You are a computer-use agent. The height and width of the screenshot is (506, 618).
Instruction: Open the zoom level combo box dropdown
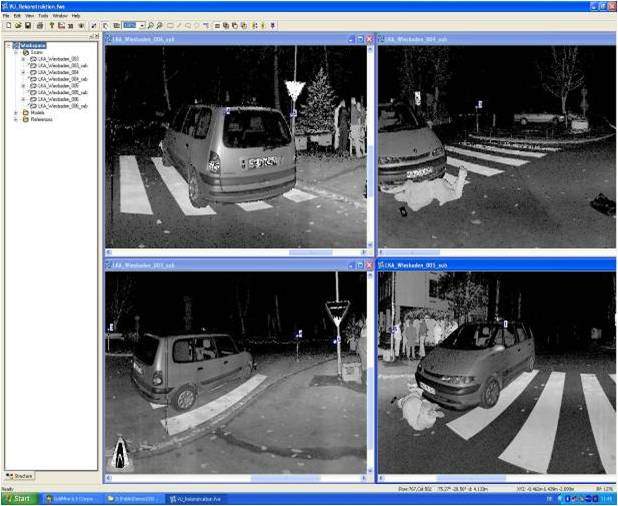pyautogui.click(x=142, y=25)
